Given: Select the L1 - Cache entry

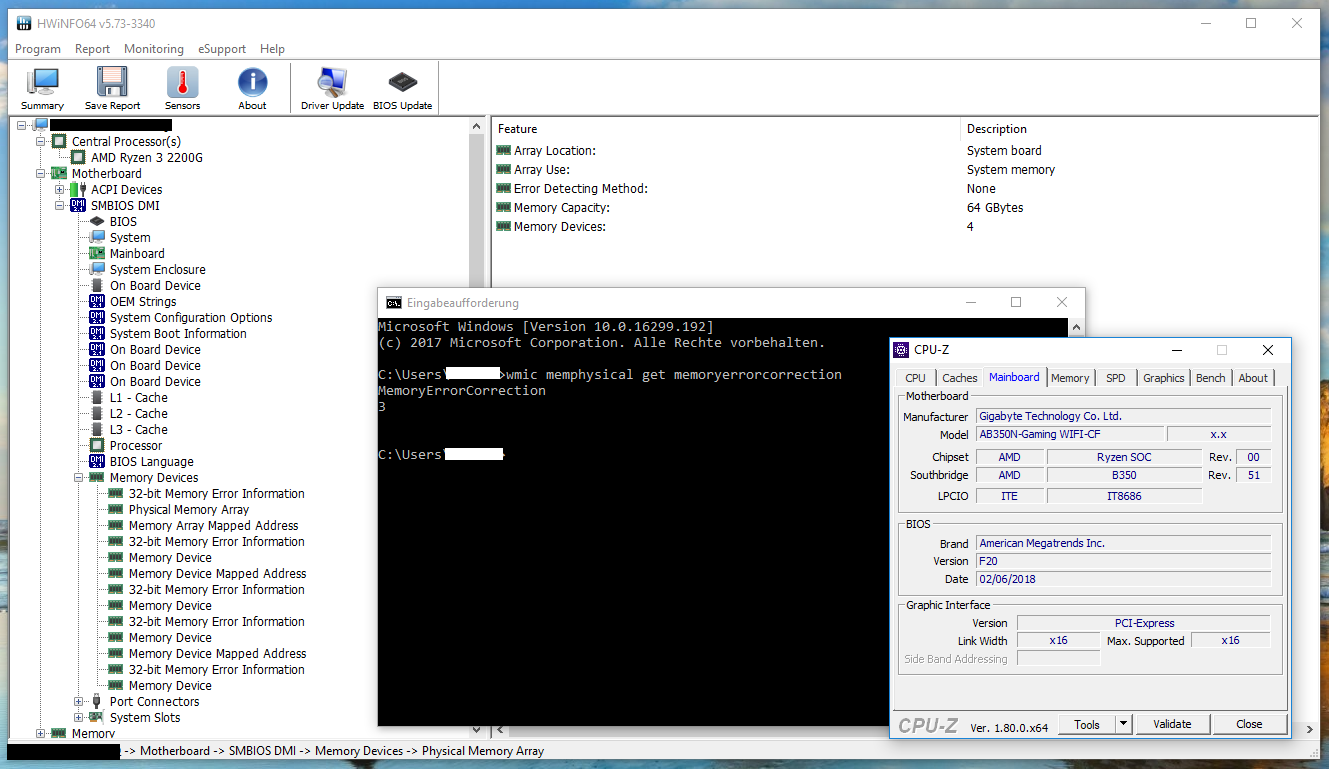Looking at the screenshot, I should pos(138,398).
